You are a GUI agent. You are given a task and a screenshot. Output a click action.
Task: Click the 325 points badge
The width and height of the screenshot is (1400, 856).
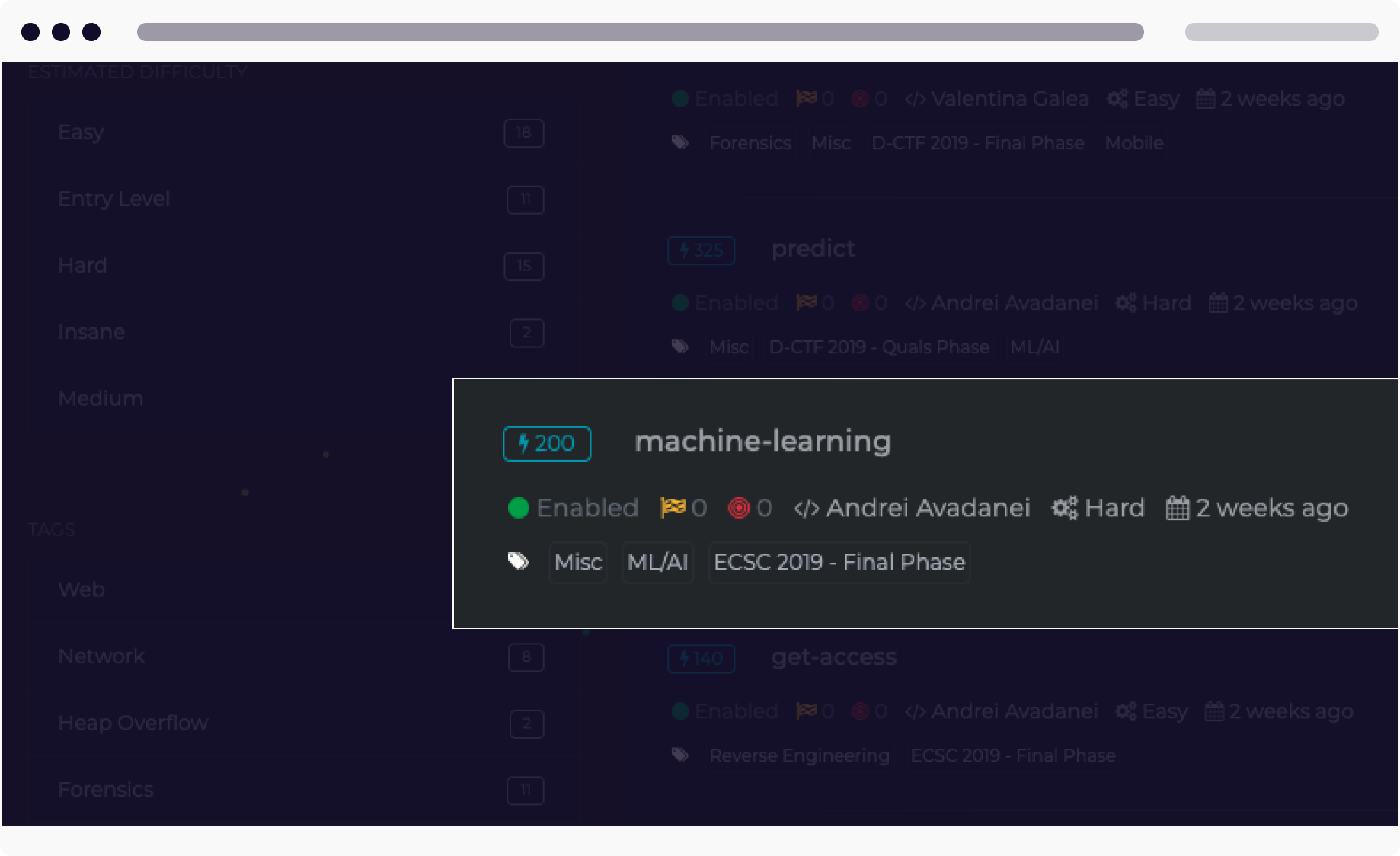(x=702, y=251)
